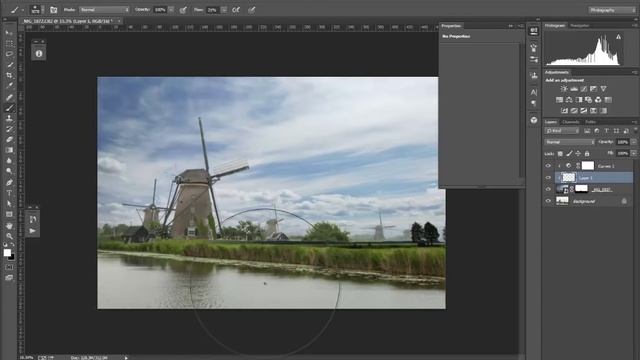Switch to the Paths tab
The height and width of the screenshot is (360, 640).
pyautogui.click(x=590, y=122)
